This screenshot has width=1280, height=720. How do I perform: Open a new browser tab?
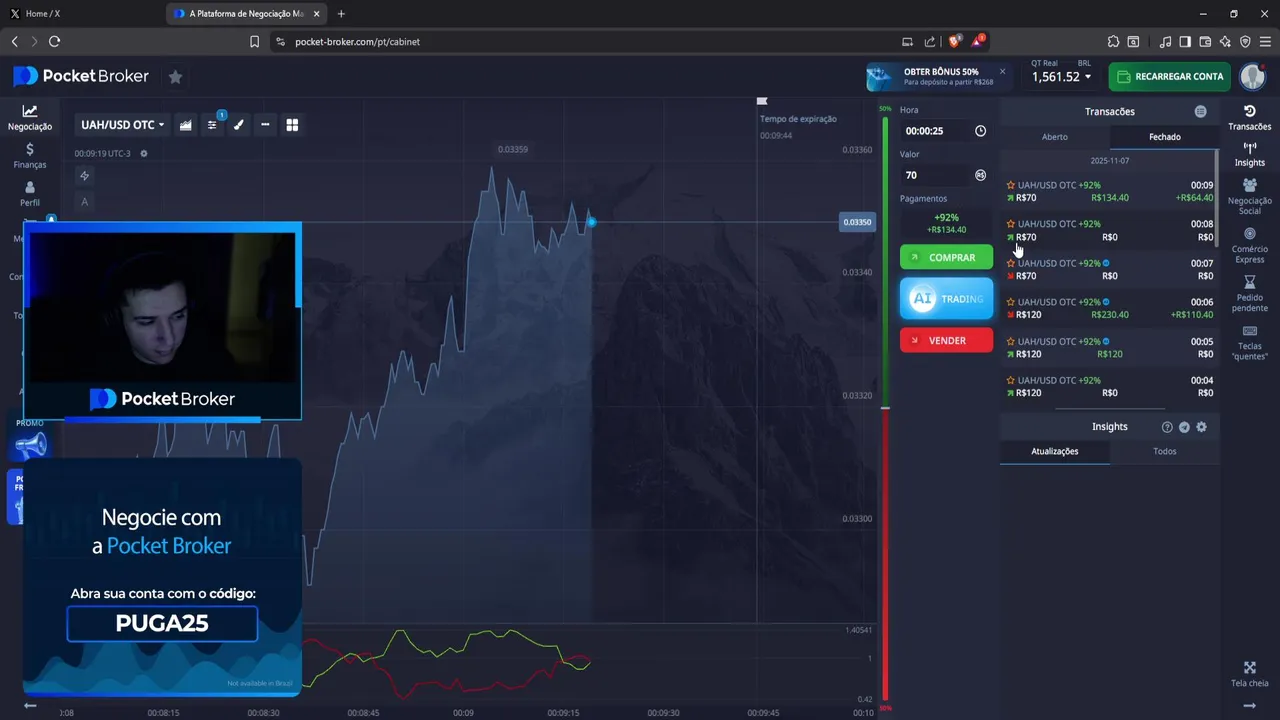click(x=341, y=14)
